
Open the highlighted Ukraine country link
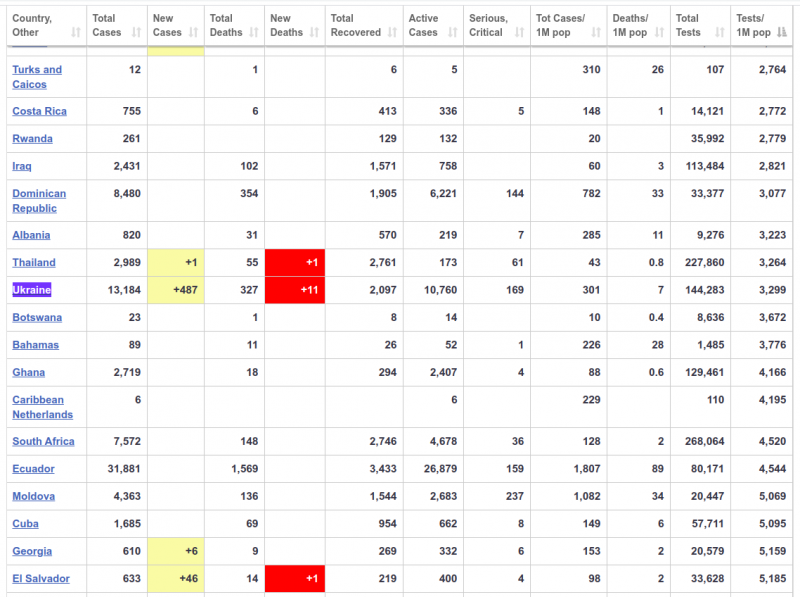[x=31, y=290]
